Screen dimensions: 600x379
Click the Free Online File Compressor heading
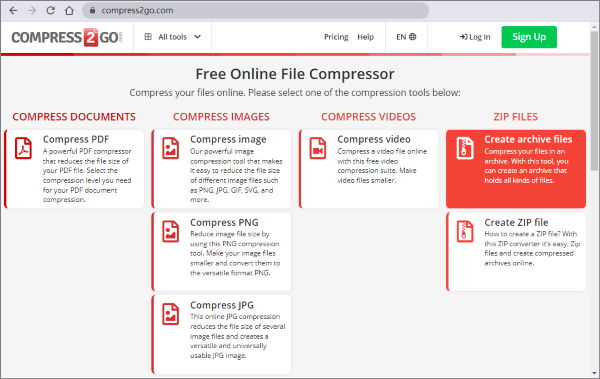click(x=295, y=74)
